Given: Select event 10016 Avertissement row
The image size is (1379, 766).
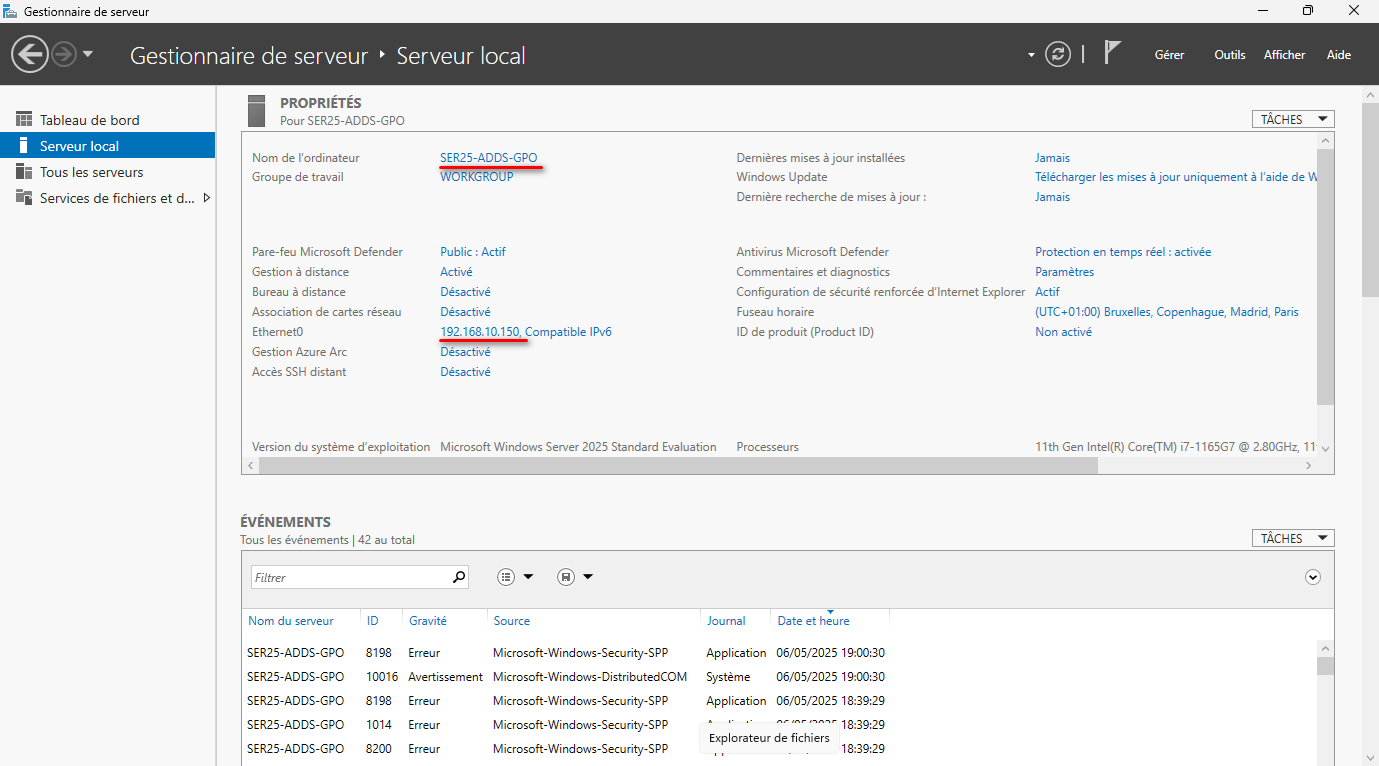Looking at the screenshot, I should click(x=566, y=677).
